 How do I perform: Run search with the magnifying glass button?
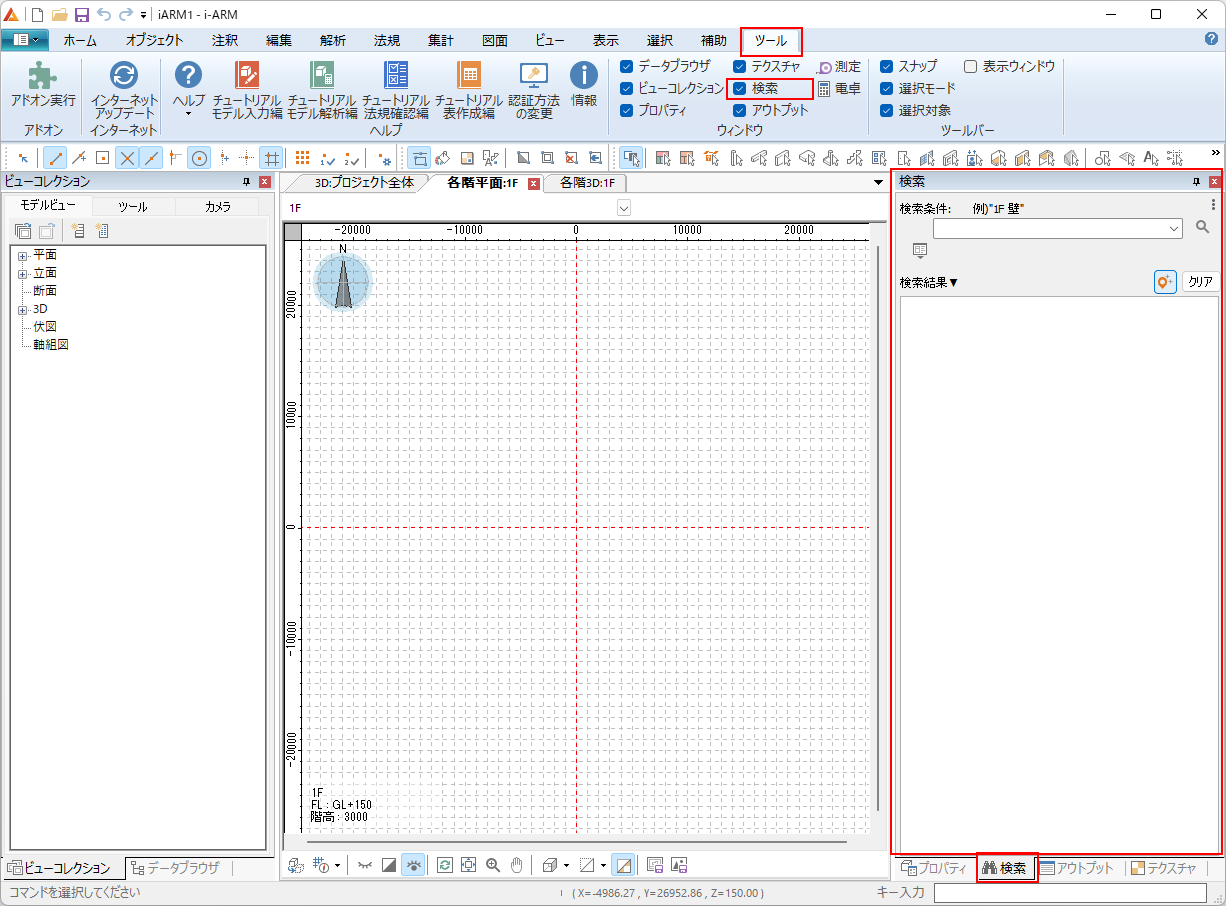(1203, 228)
